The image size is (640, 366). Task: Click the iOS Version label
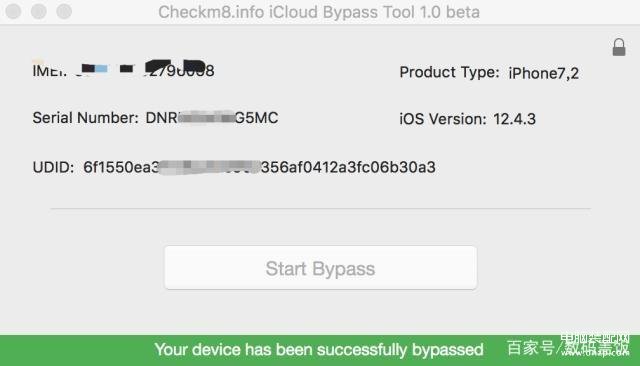(x=443, y=119)
